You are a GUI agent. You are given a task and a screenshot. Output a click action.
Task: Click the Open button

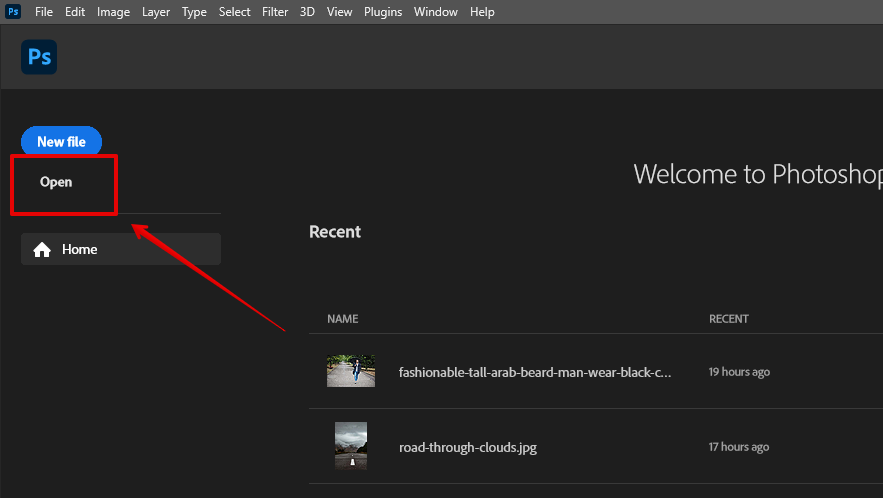[56, 182]
